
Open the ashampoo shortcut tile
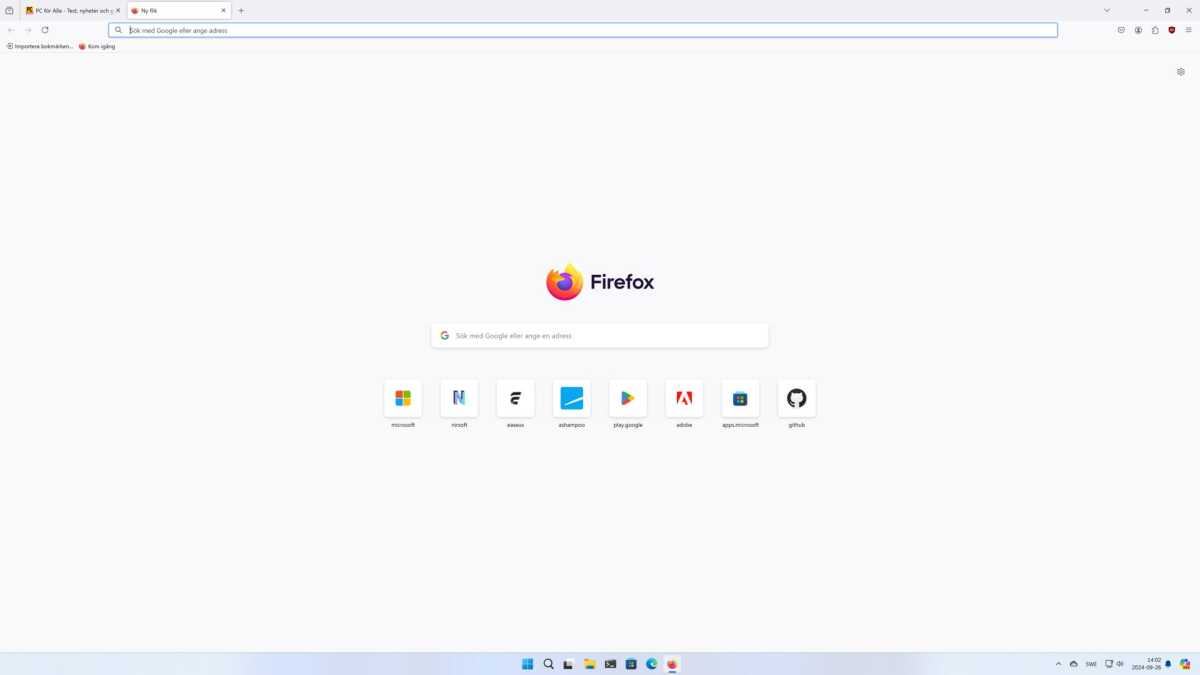coord(571,398)
